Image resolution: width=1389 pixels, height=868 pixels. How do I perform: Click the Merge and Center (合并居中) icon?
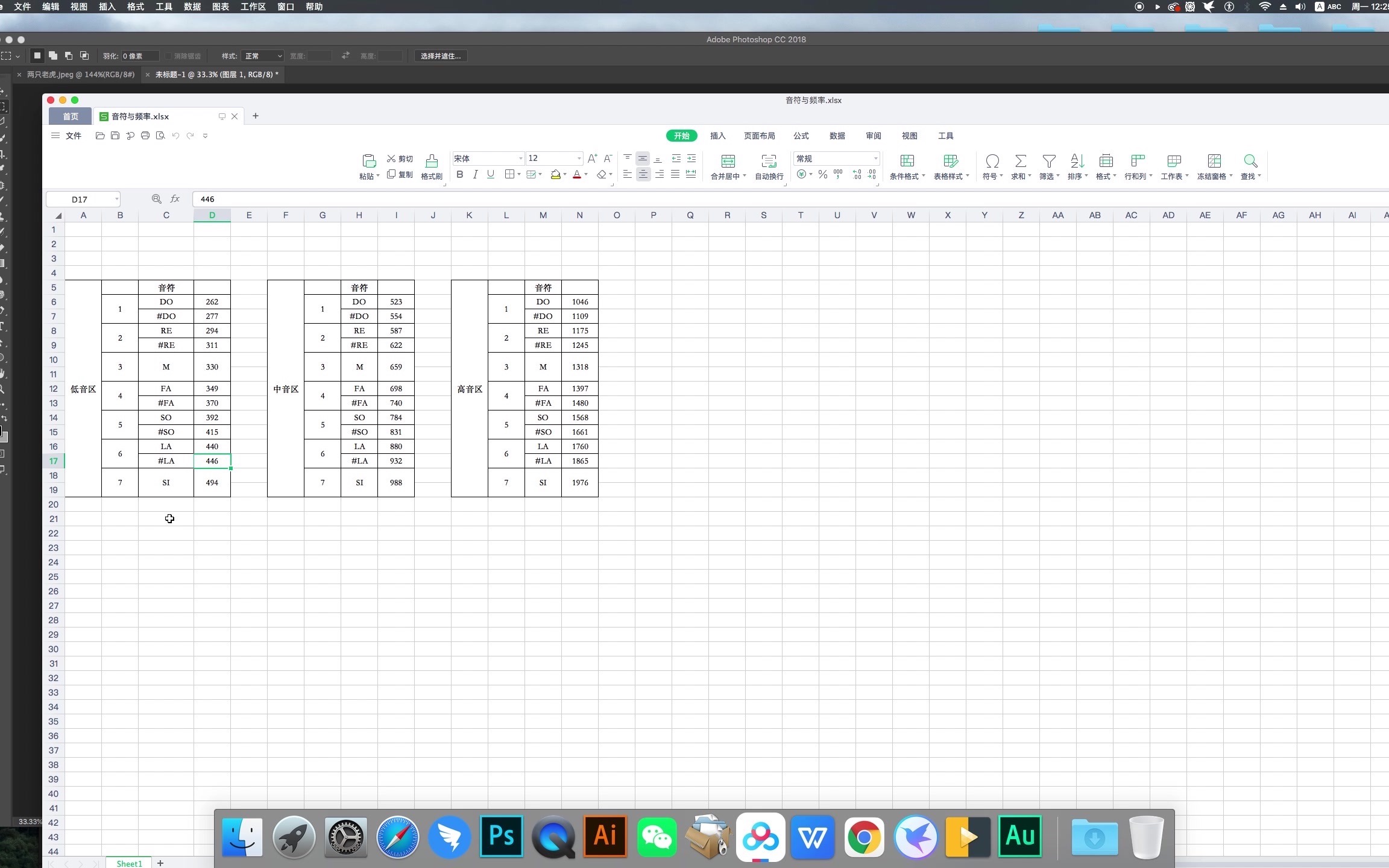click(x=728, y=162)
